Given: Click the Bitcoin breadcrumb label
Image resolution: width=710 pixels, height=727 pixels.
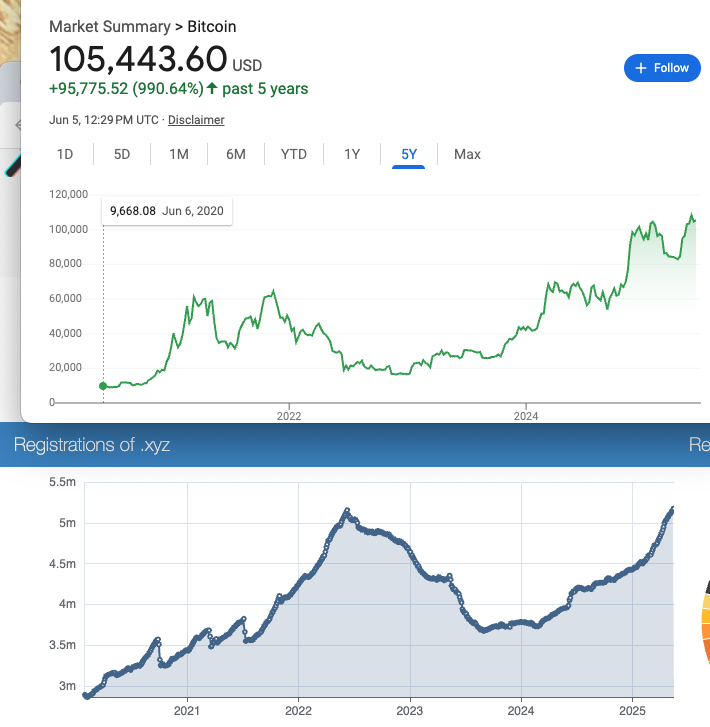Looking at the screenshot, I should click(x=212, y=27).
